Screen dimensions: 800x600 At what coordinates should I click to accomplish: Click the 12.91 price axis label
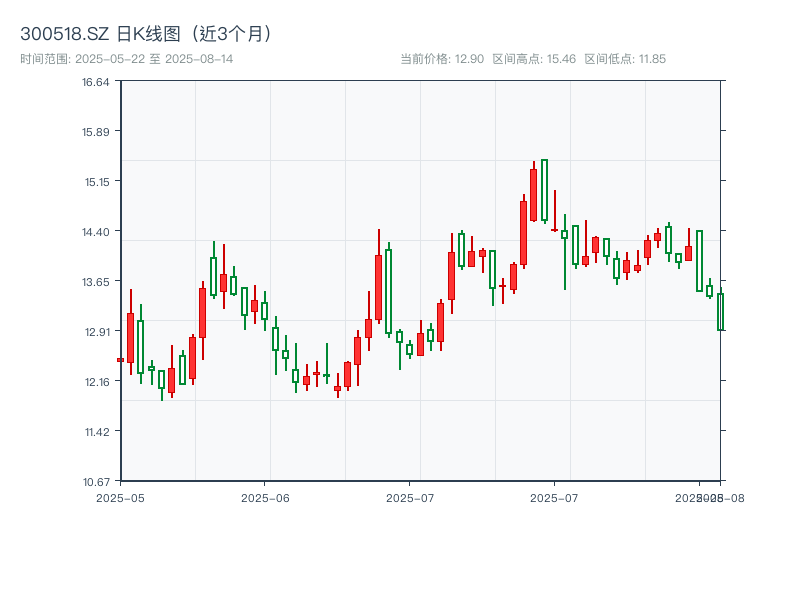coord(94,331)
